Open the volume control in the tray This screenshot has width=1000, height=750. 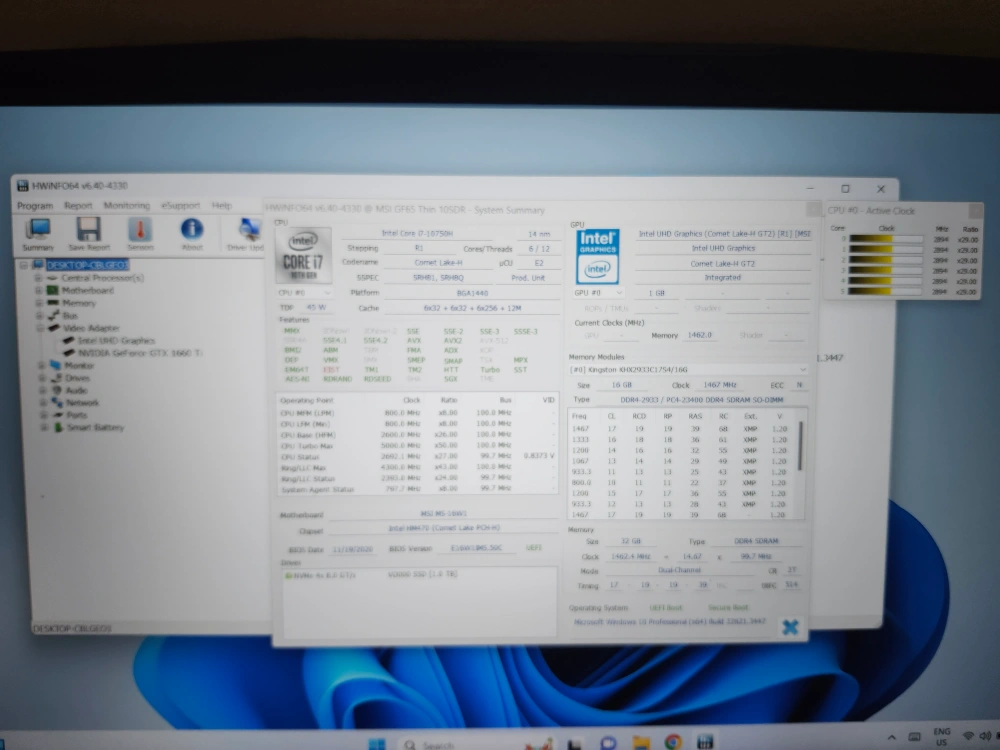[x=985, y=736]
